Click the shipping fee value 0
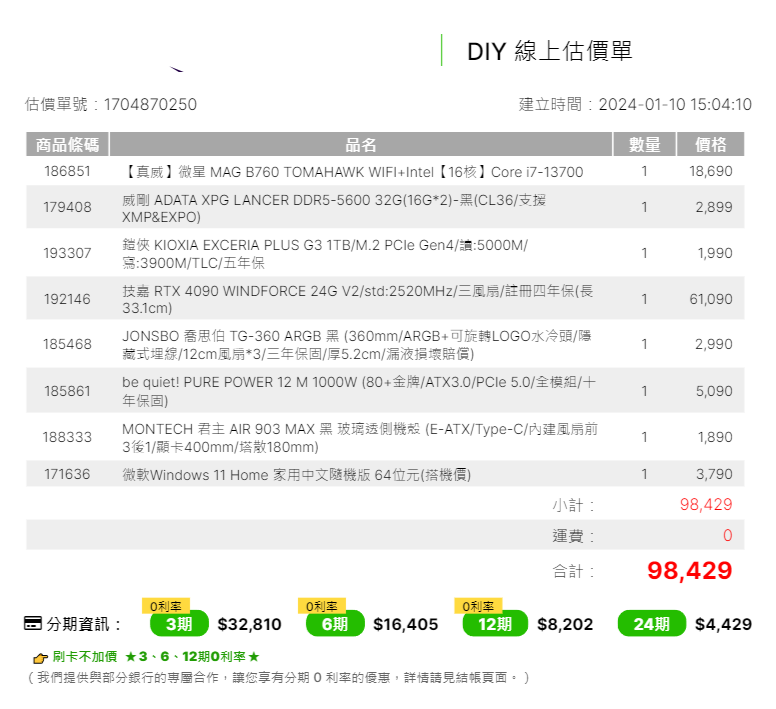Image resolution: width=776 pixels, height=709 pixels. point(728,535)
